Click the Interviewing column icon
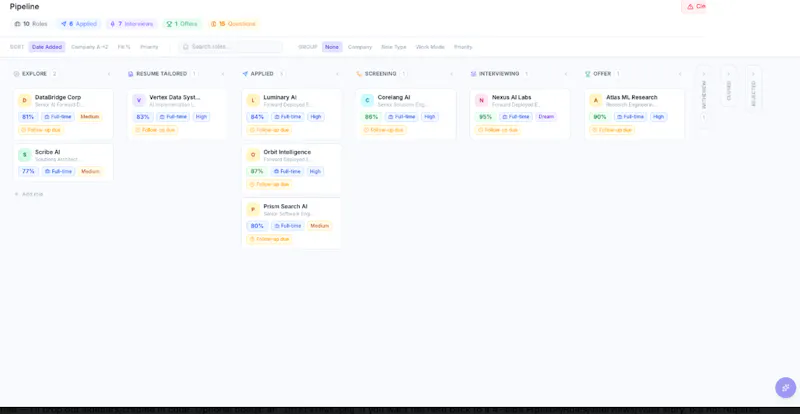Viewport: 800px width, 414px height. pos(473,74)
